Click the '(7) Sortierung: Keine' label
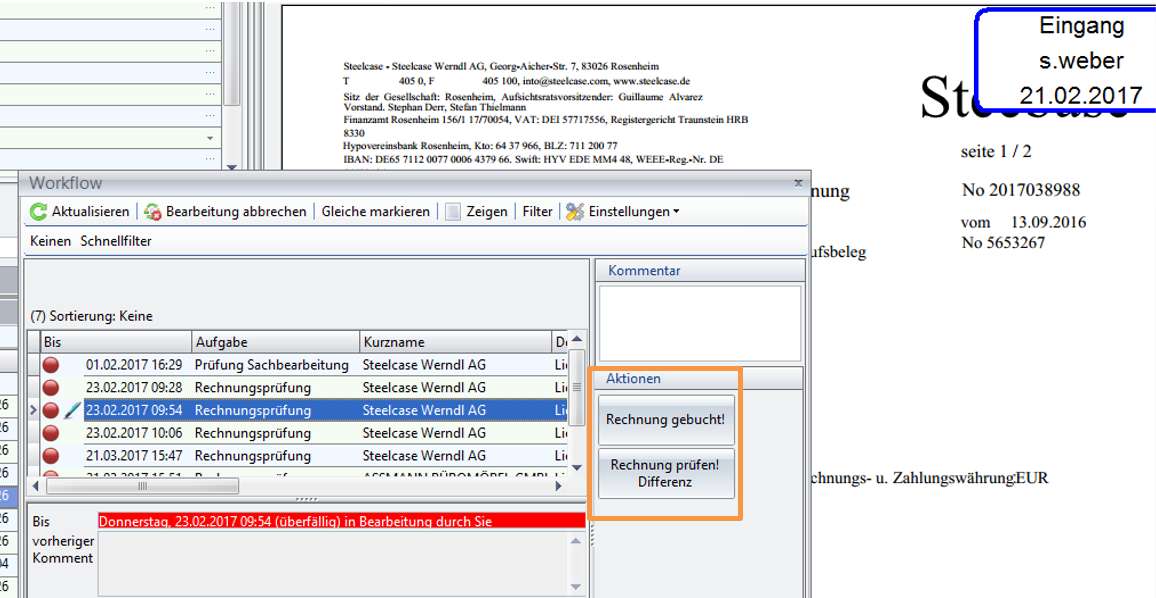 tap(91, 316)
